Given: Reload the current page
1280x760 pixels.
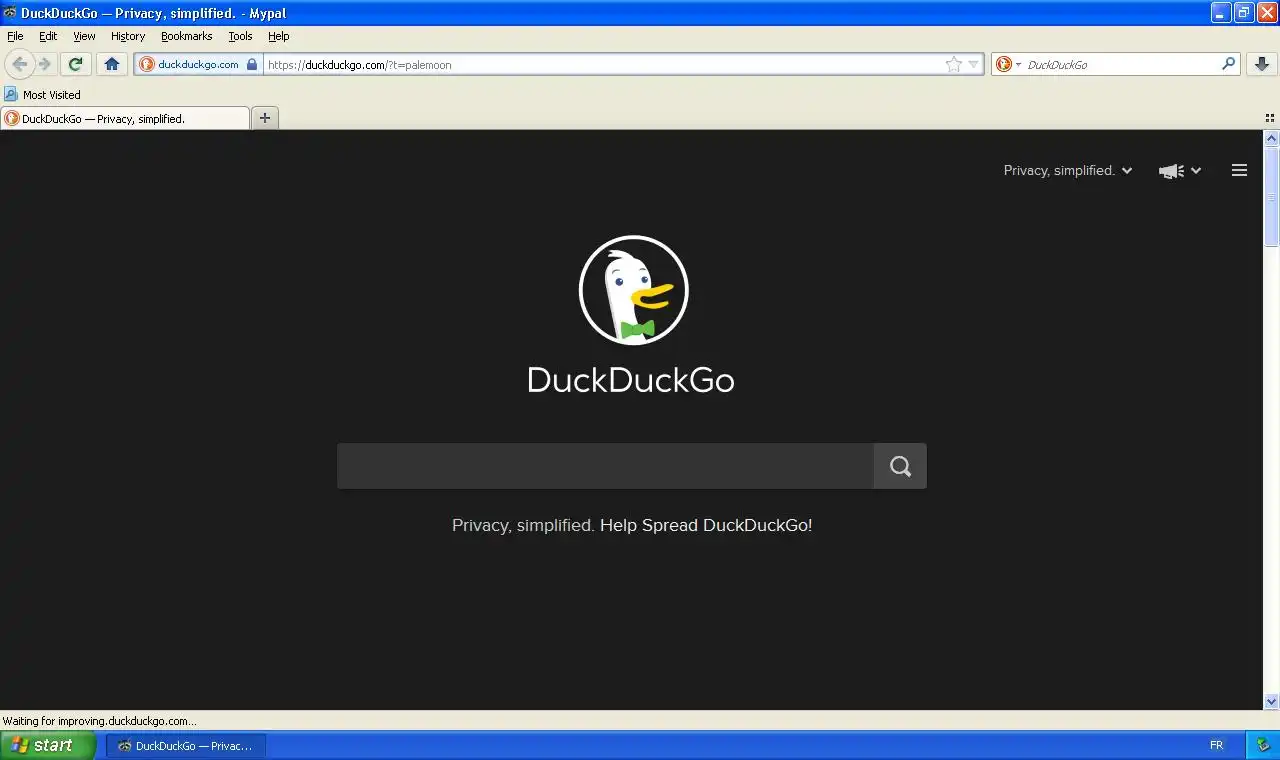Looking at the screenshot, I should point(75,64).
